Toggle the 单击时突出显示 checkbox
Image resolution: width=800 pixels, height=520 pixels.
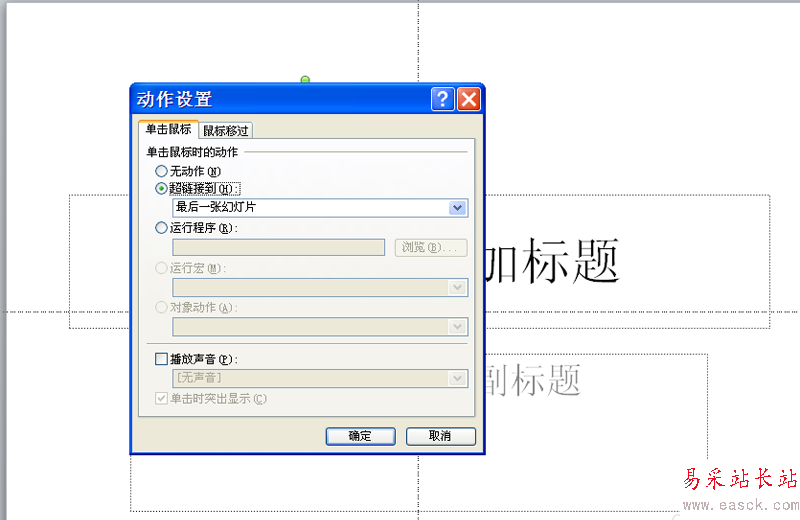[161, 398]
